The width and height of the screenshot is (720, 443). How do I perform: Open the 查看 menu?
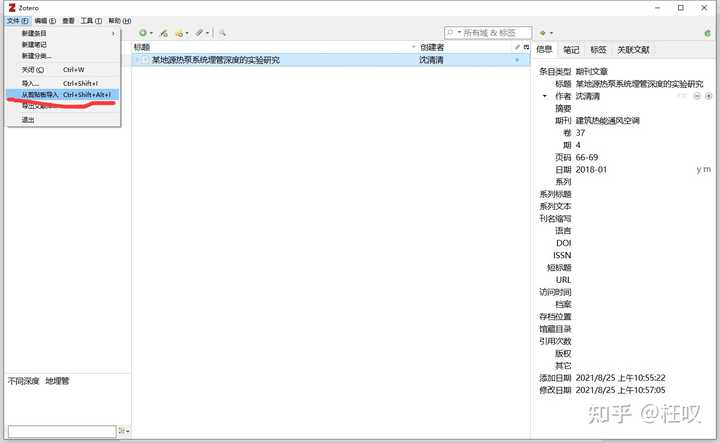[x=68, y=21]
